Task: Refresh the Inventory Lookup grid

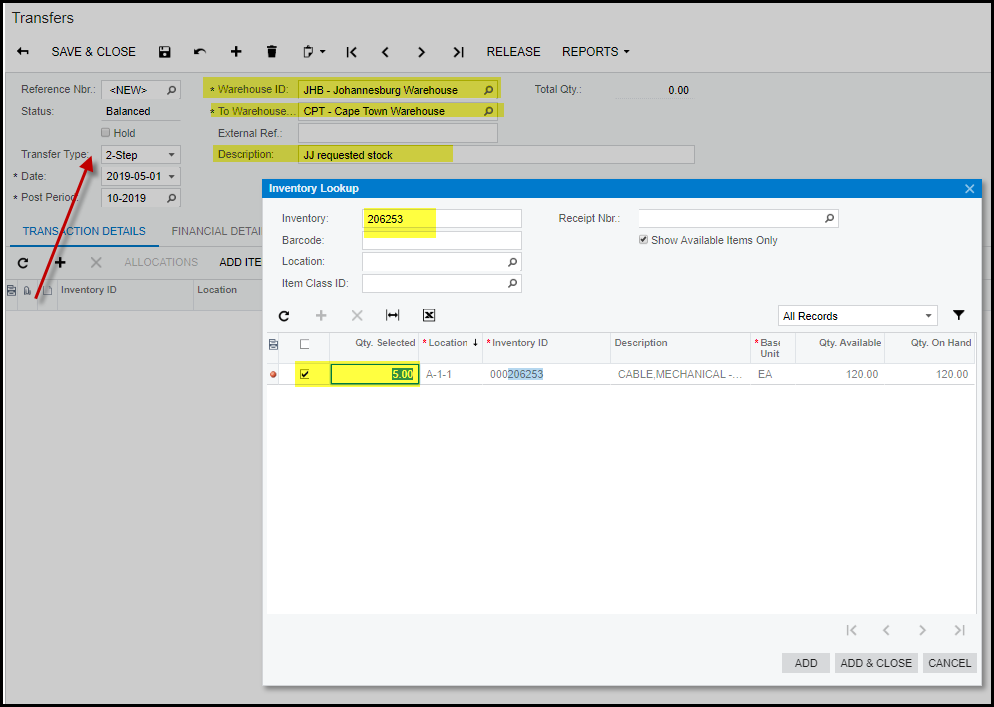Action: 284,316
